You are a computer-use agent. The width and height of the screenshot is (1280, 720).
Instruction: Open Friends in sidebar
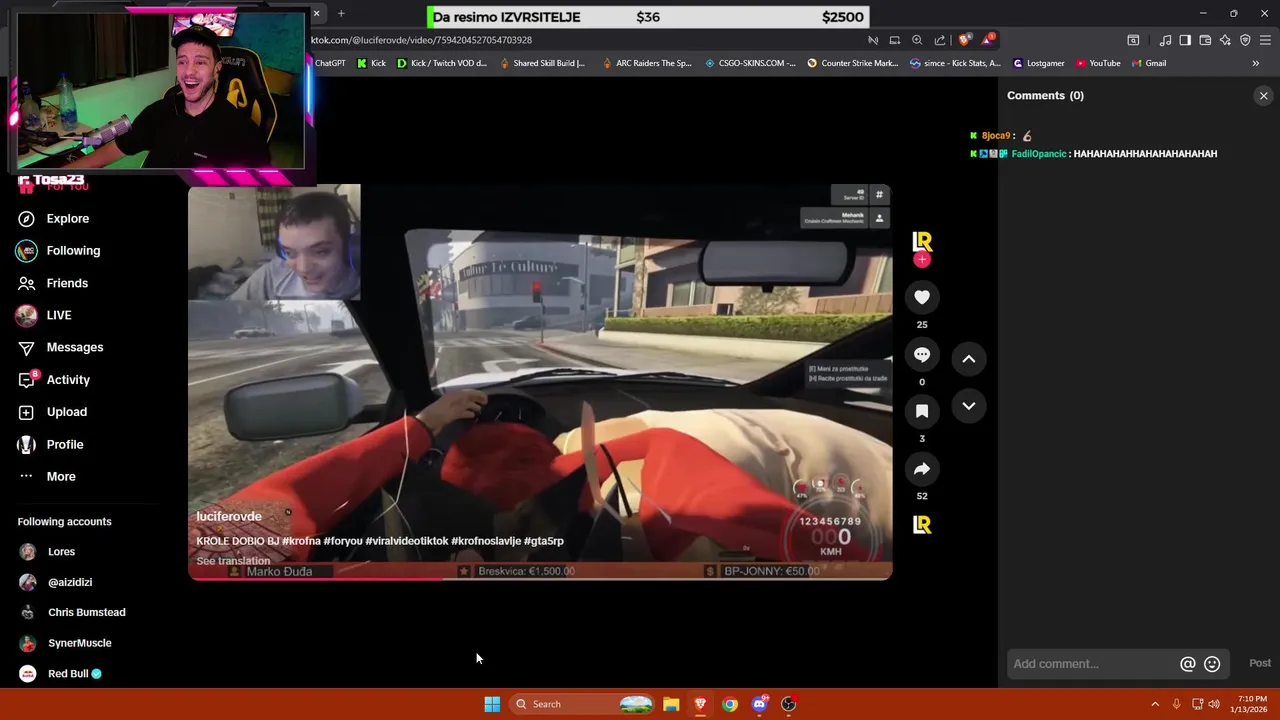67,283
